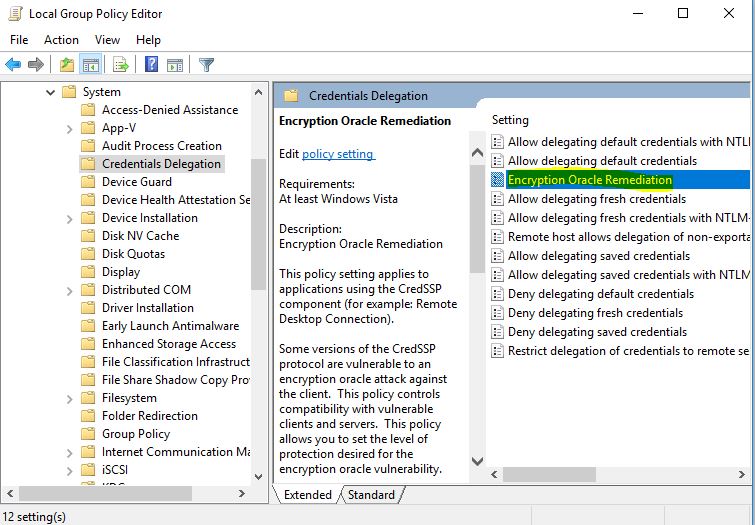Click the Forward arrow toolbar icon
Screen dimensions: 755x525
pos(36,65)
